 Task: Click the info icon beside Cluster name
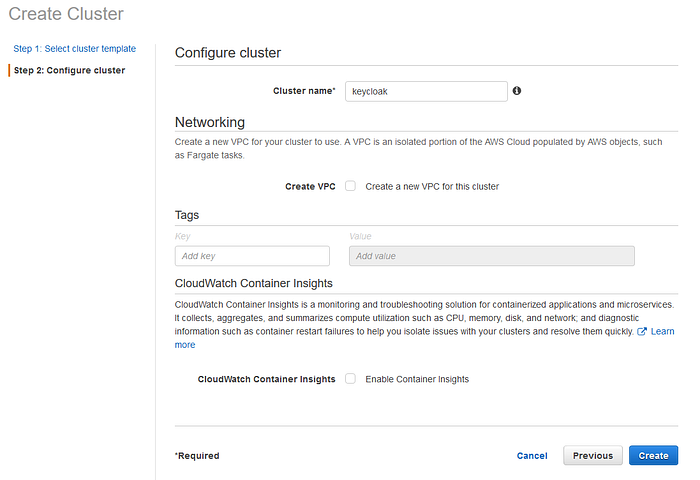coord(517,91)
